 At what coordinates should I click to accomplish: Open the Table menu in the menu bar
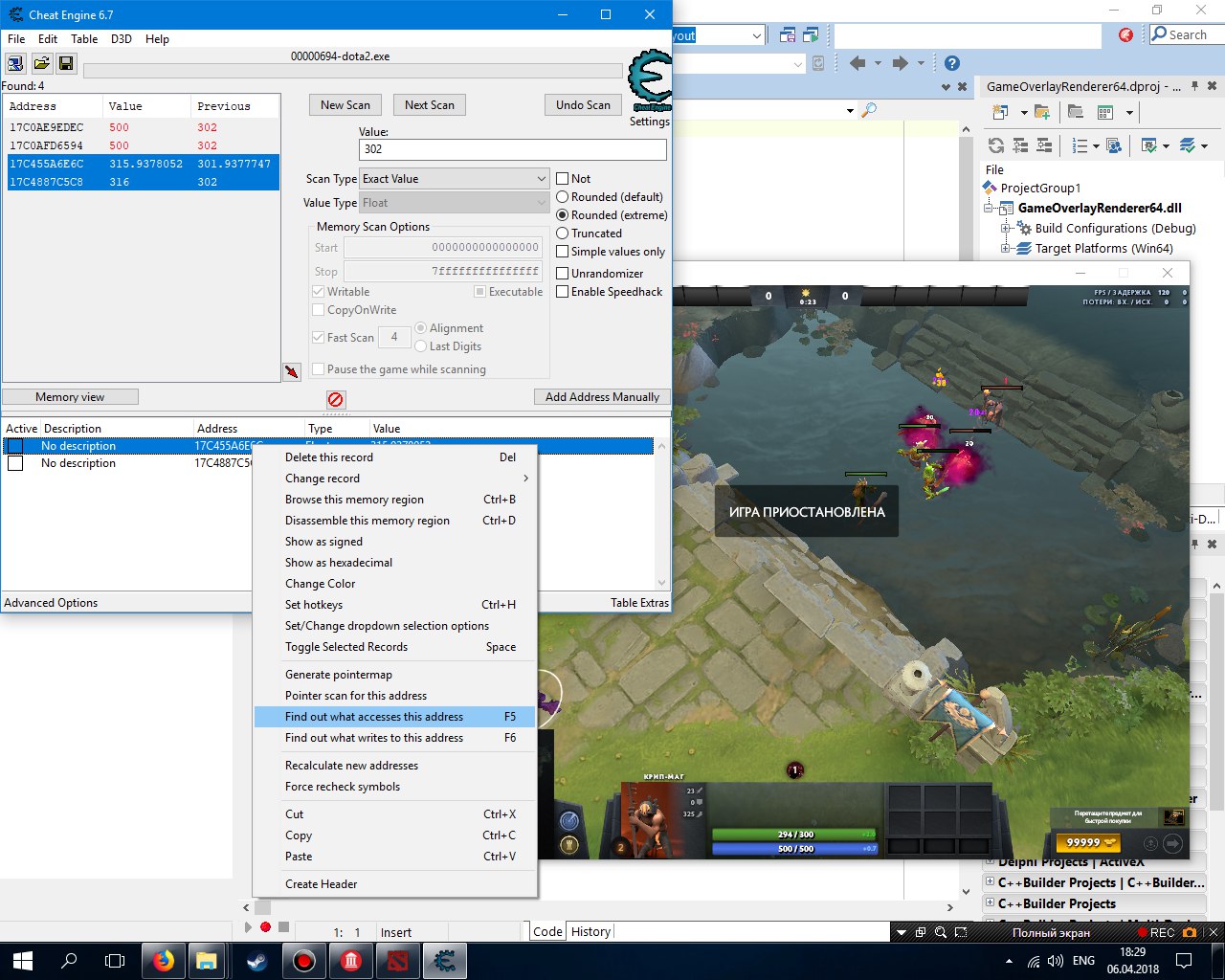84,39
